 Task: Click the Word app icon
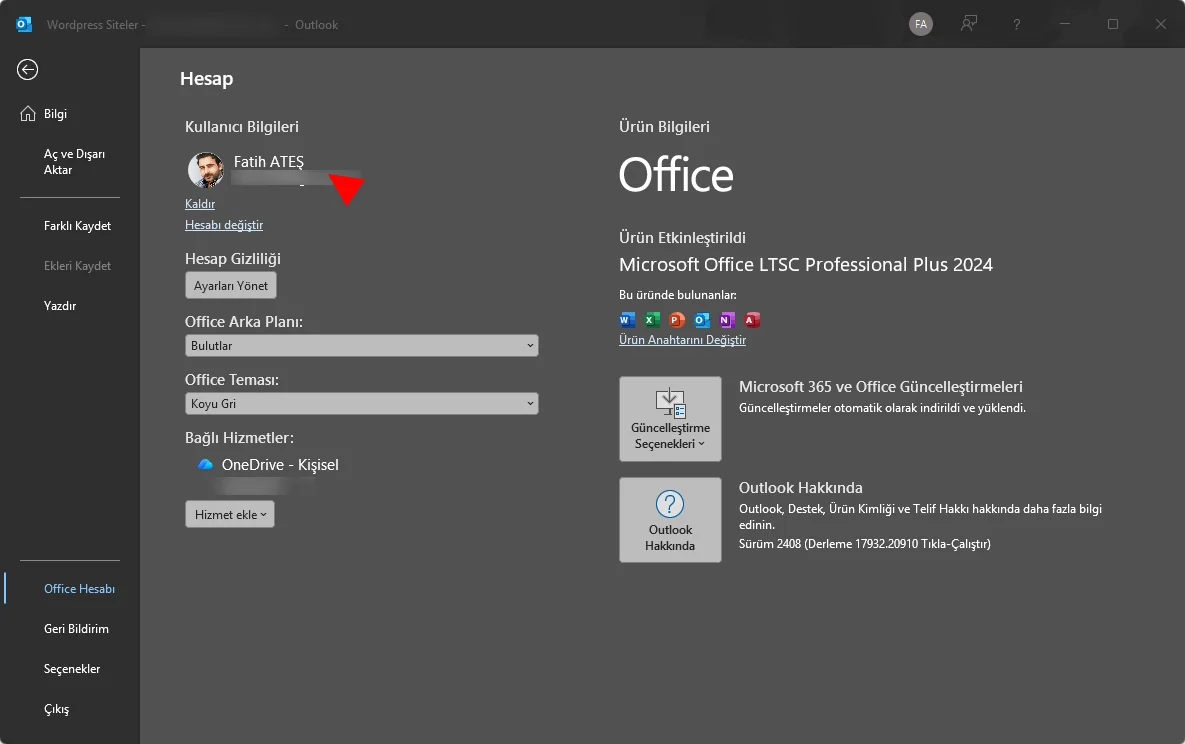pyautogui.click(x=627, y=320)
